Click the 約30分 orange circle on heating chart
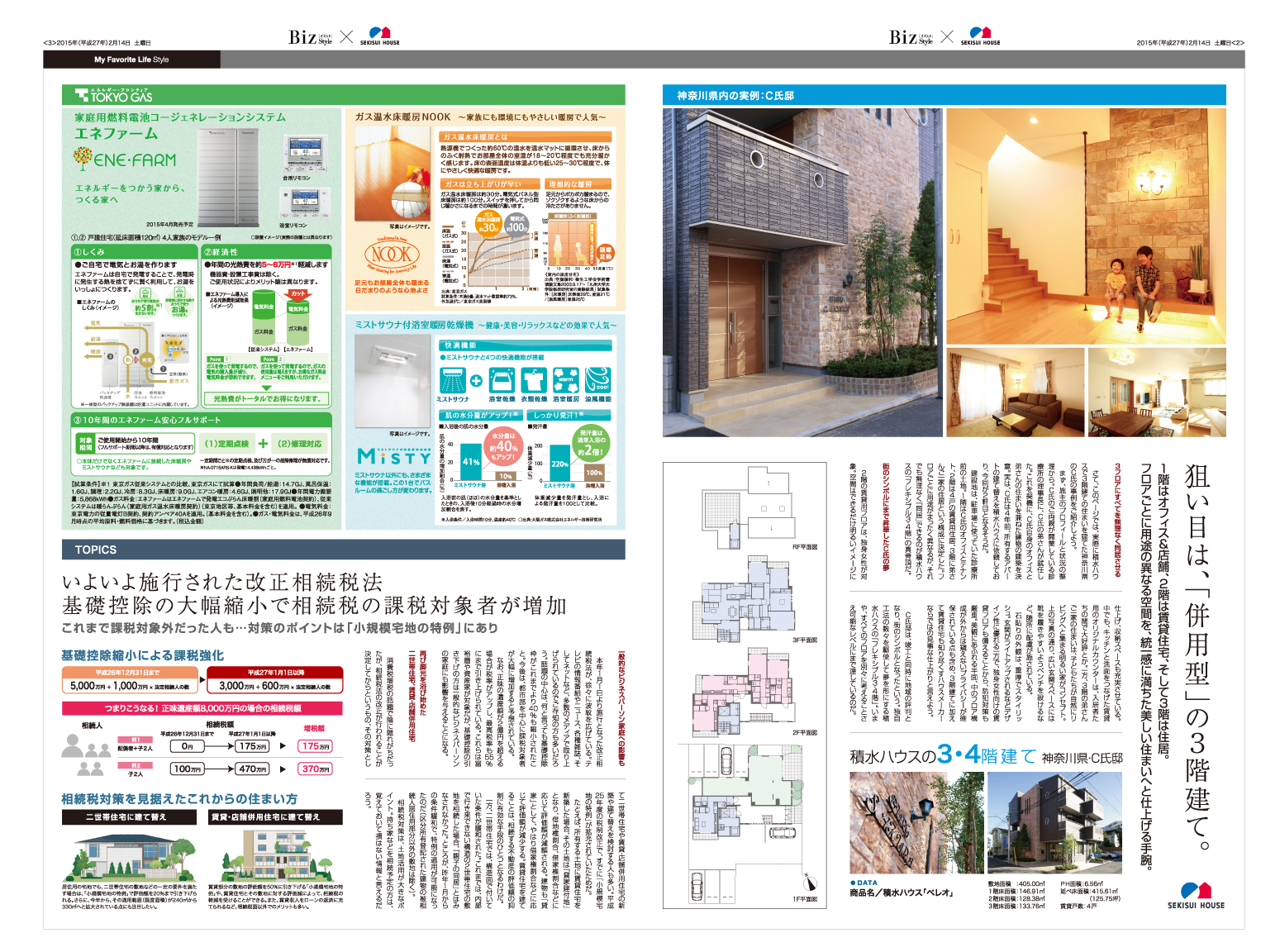Image resolution: width=1280 pixels, height=952 pixels. [488, 225]
